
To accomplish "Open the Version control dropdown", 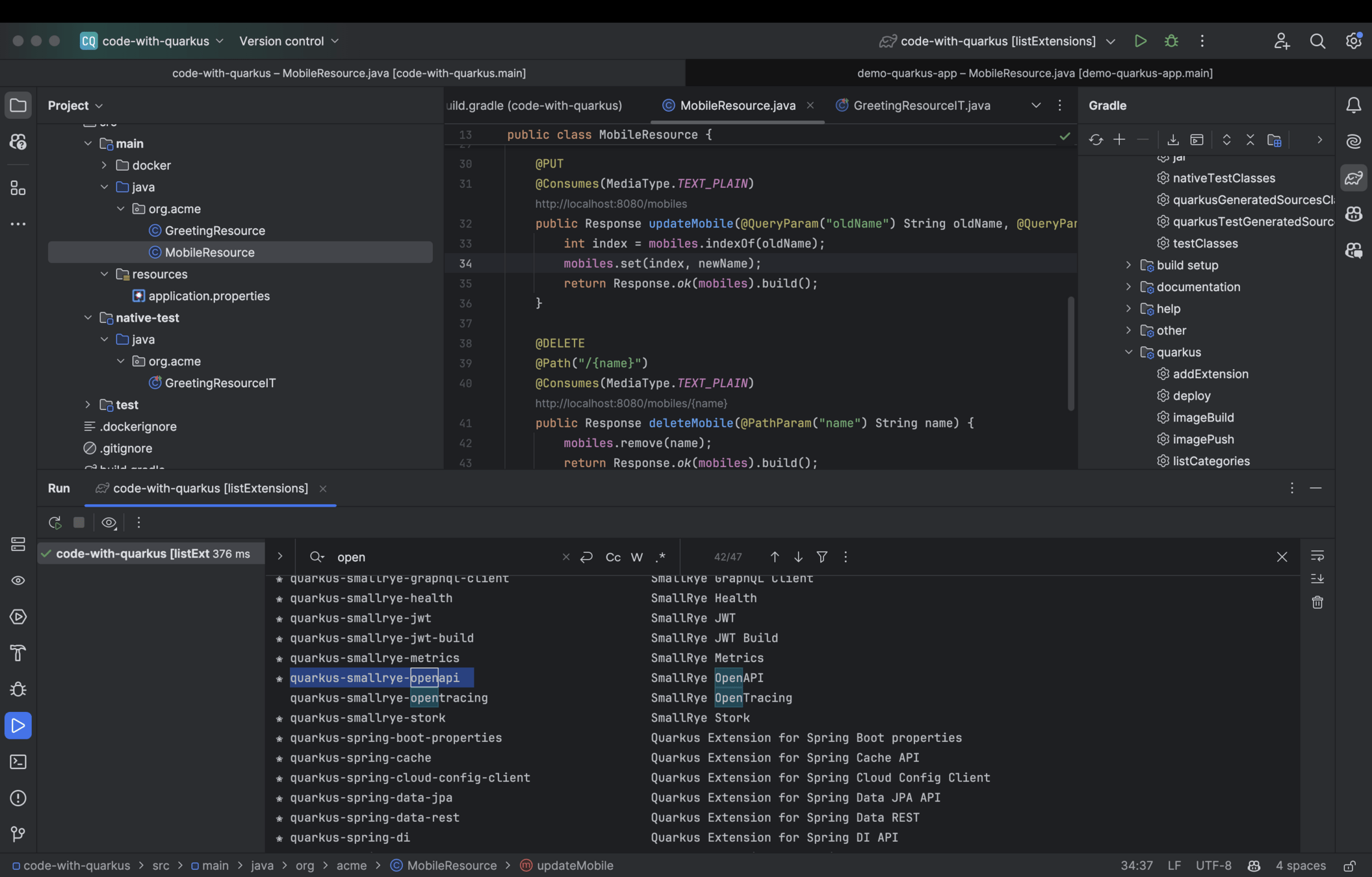I will pyautogui.click(x=289, y=41).
